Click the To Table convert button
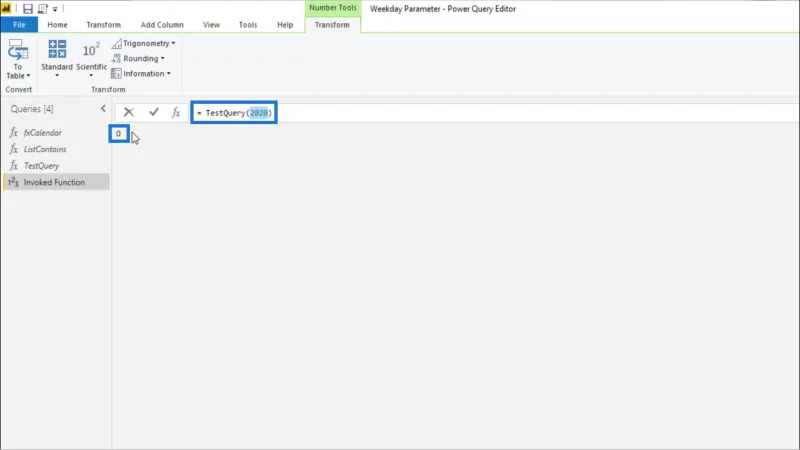This screenshot has height=450, width=800. pyautogui.click(x=18, y=59)
